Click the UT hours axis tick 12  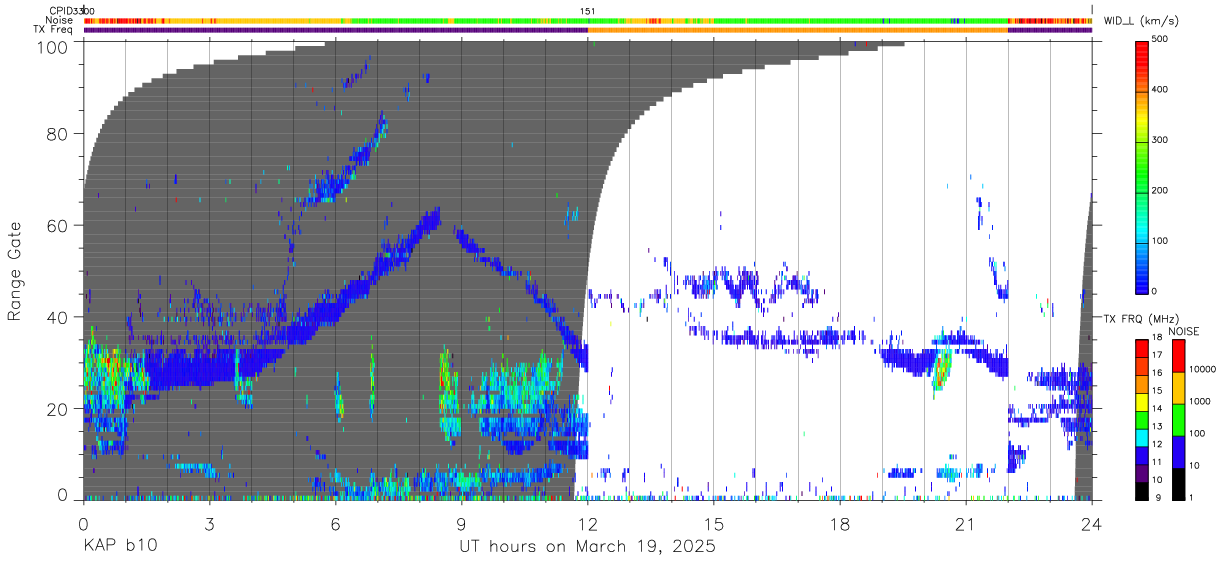pyautogui.click(x=587, y=524)
